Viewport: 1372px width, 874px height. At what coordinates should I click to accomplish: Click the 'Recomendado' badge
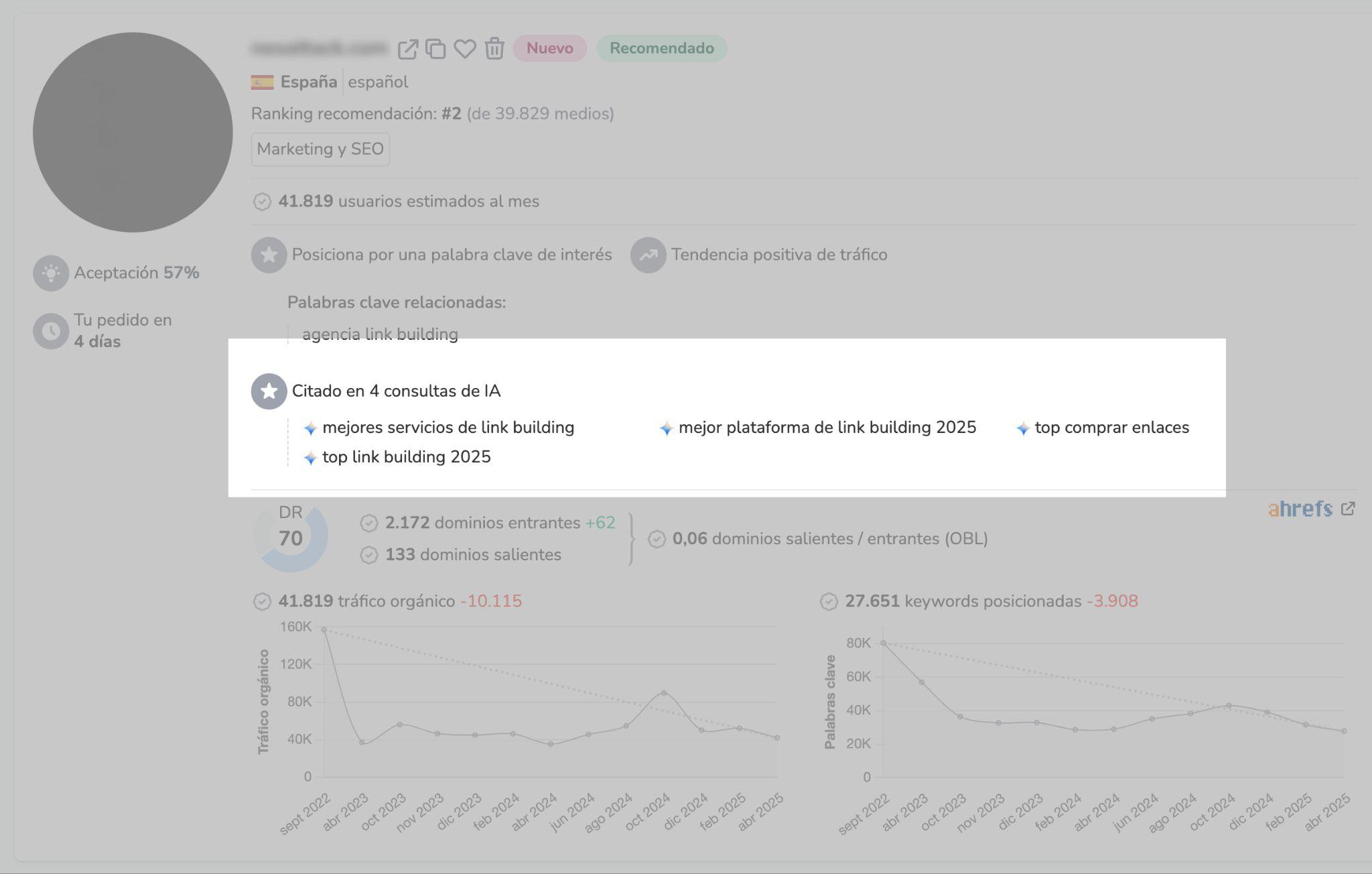661,48
